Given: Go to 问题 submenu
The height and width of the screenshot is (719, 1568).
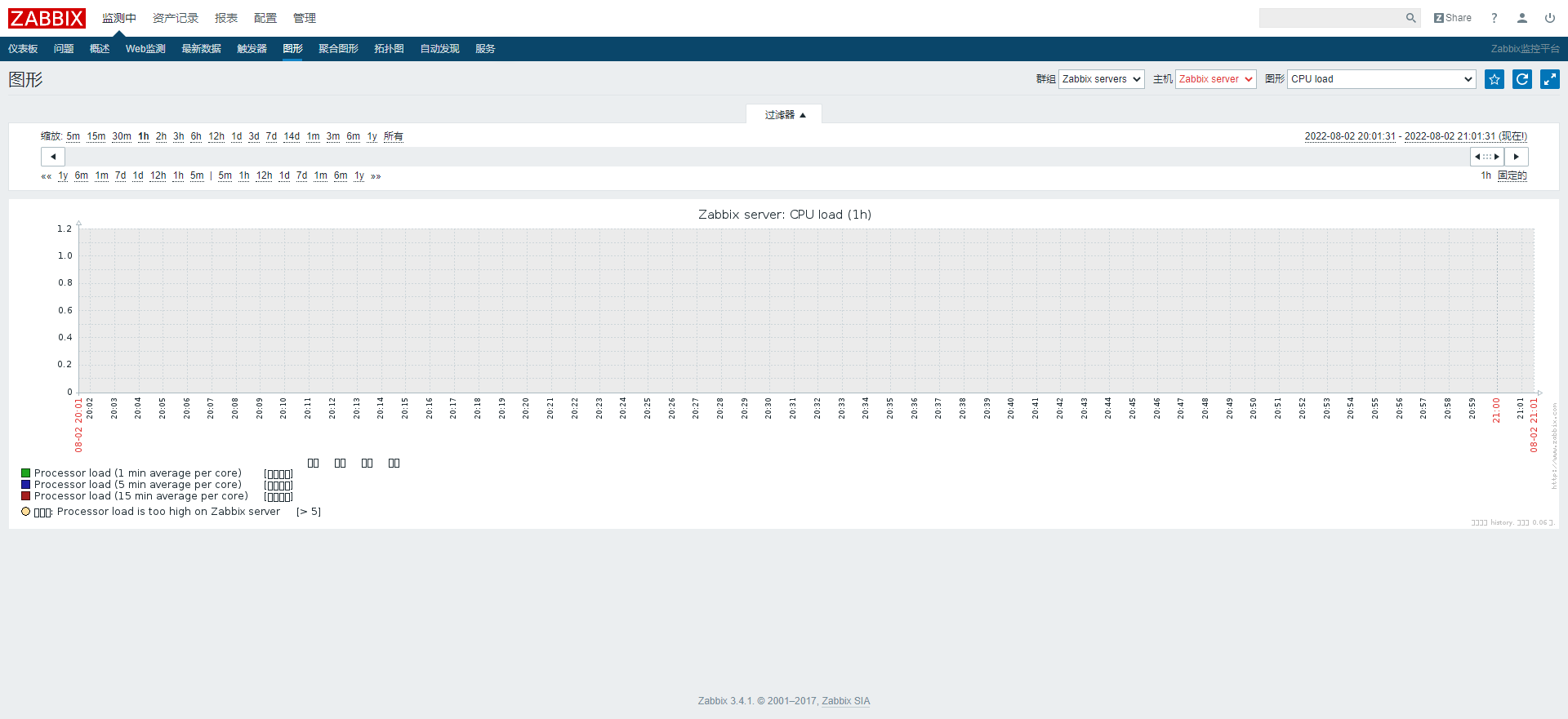Looking at the screenshot, I should [64, 49].
